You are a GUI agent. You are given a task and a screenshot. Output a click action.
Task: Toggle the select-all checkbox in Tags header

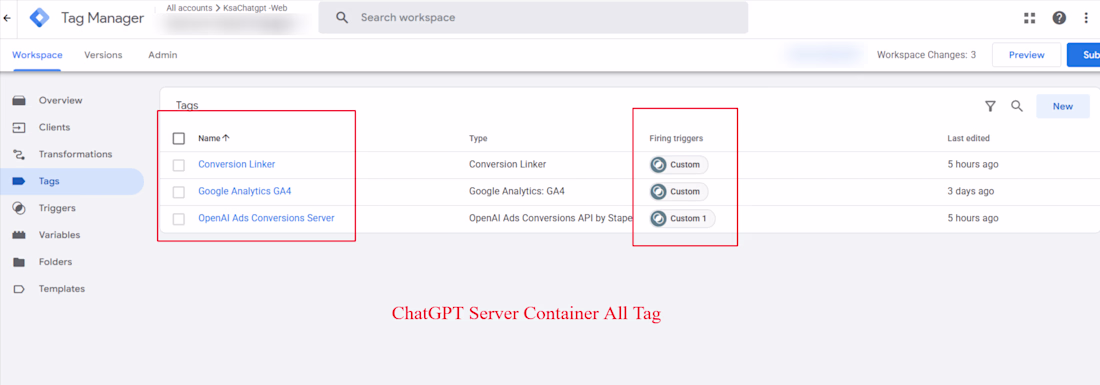pos(179,138)
